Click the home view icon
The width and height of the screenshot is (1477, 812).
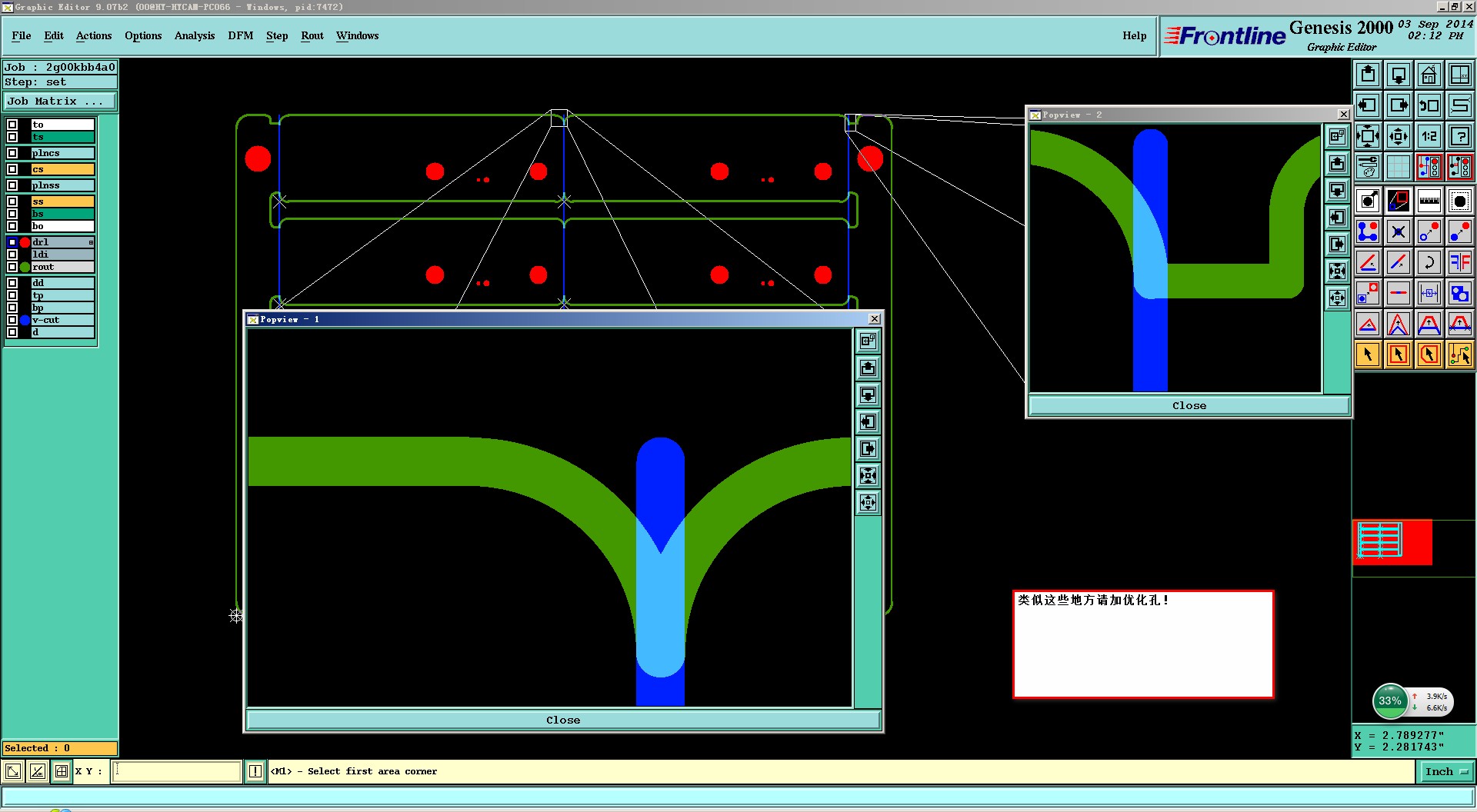click(x=1429, y=75)
